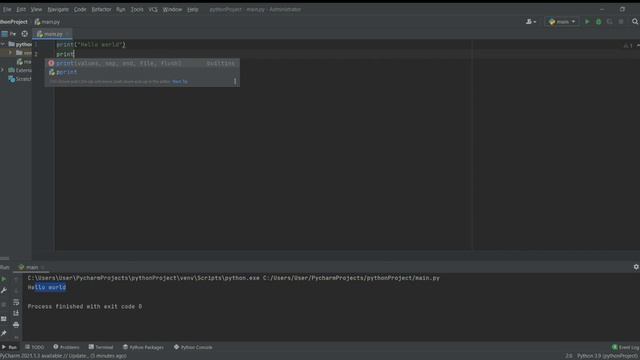Toggle soft-wrap in the Run console

[16, 302]
